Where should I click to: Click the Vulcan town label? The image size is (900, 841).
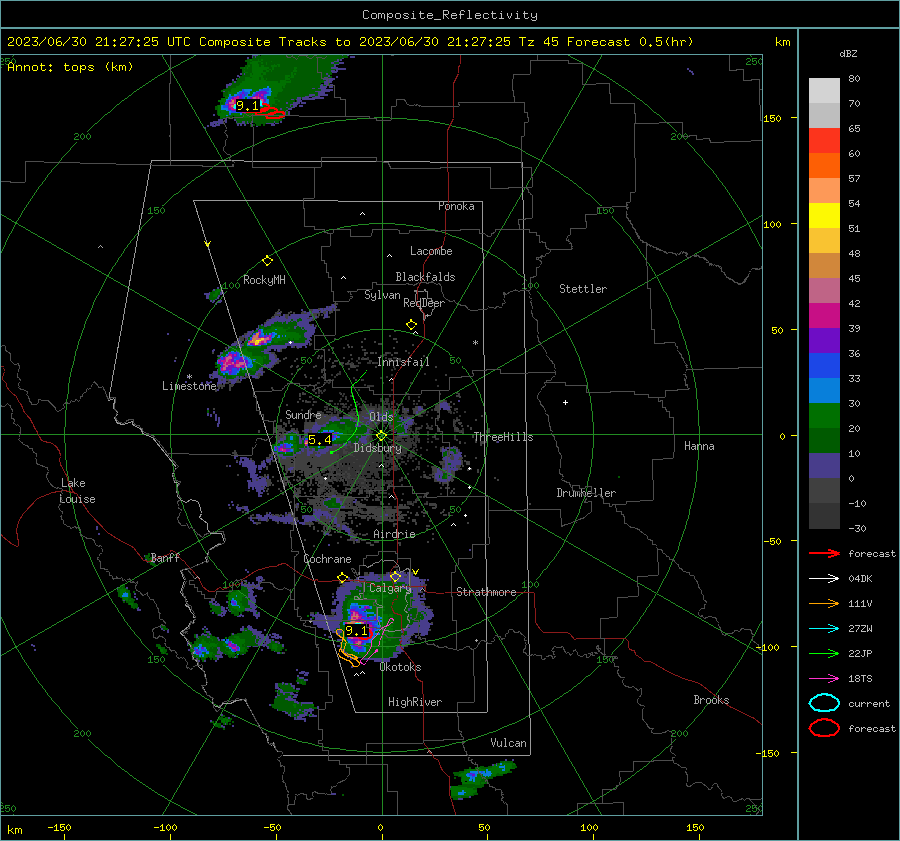(x=509, y=743)
